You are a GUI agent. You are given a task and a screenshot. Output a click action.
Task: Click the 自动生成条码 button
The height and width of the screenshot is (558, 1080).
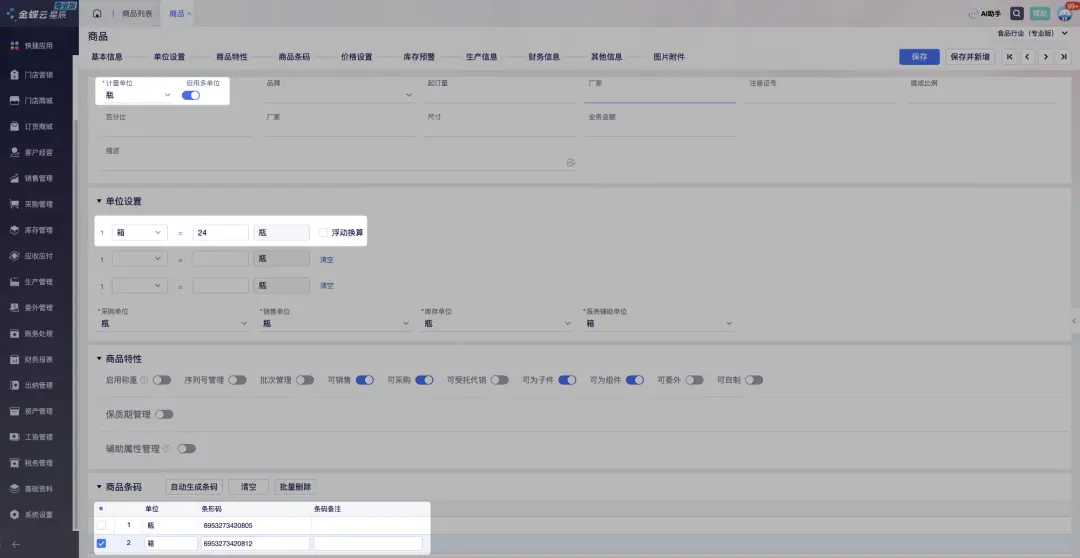pyautogui.click(x=194, y=487)
